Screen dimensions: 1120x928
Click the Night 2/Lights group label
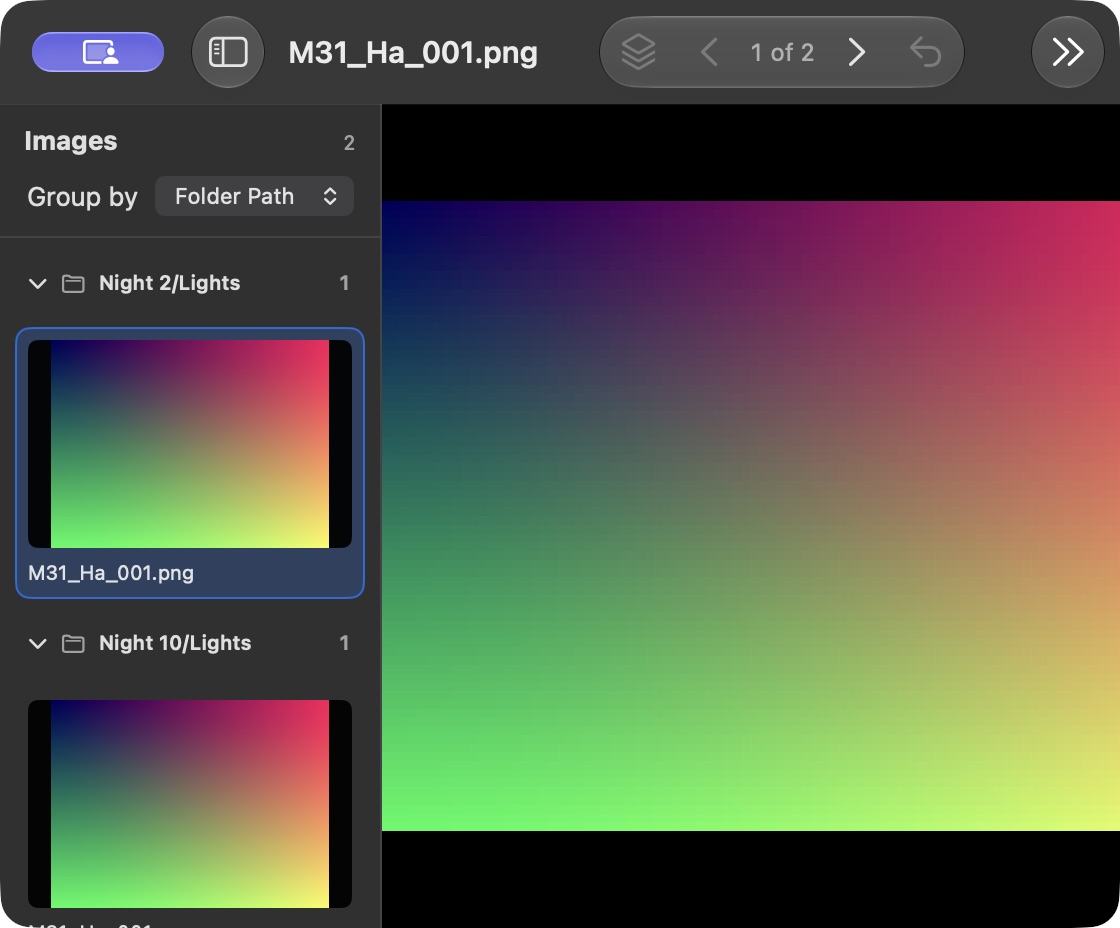click(169, 283)
